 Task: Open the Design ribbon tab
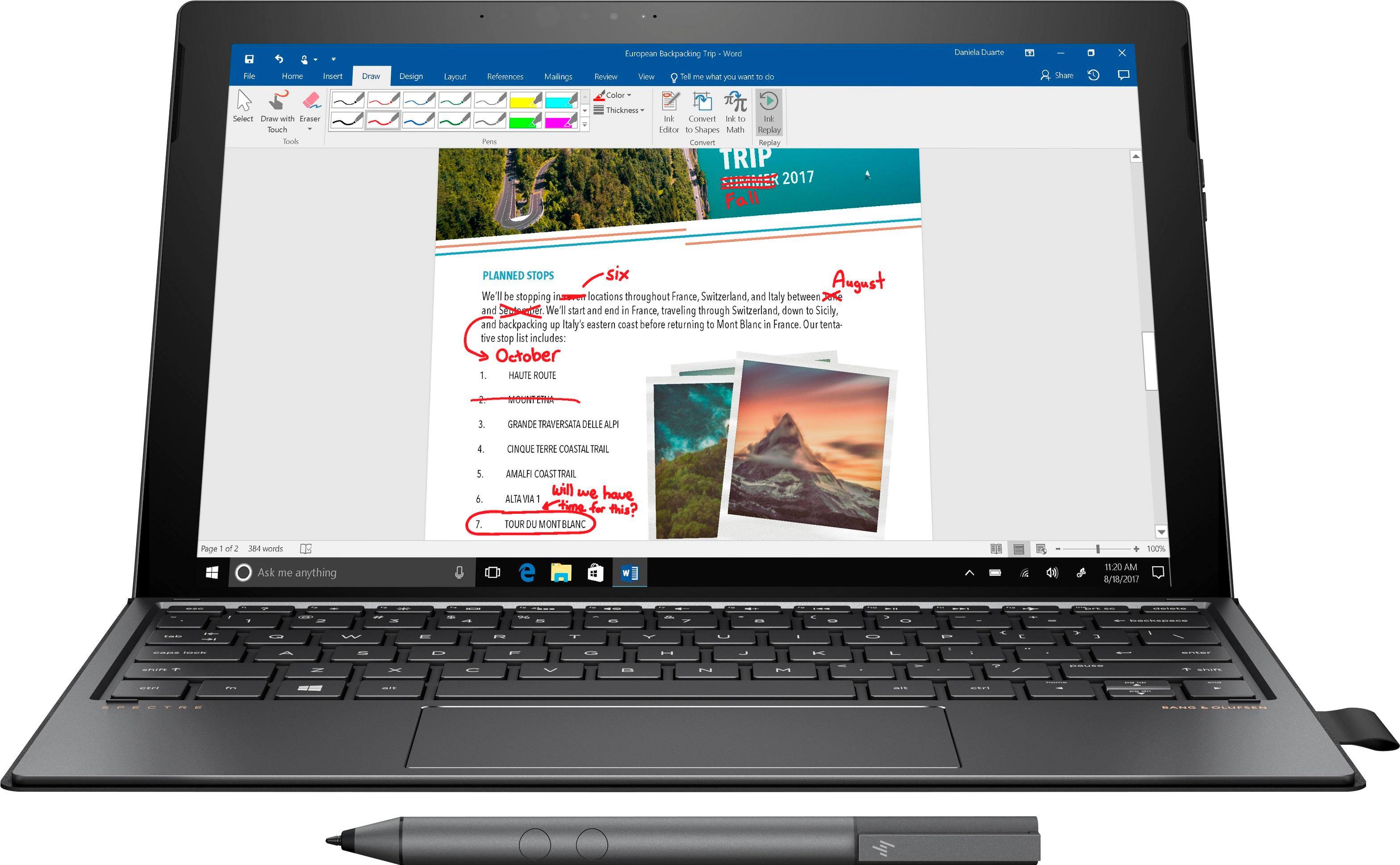410,77
